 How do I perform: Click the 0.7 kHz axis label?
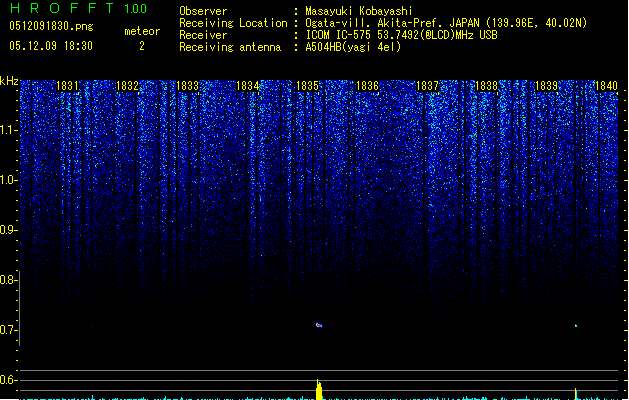(8, 330)
